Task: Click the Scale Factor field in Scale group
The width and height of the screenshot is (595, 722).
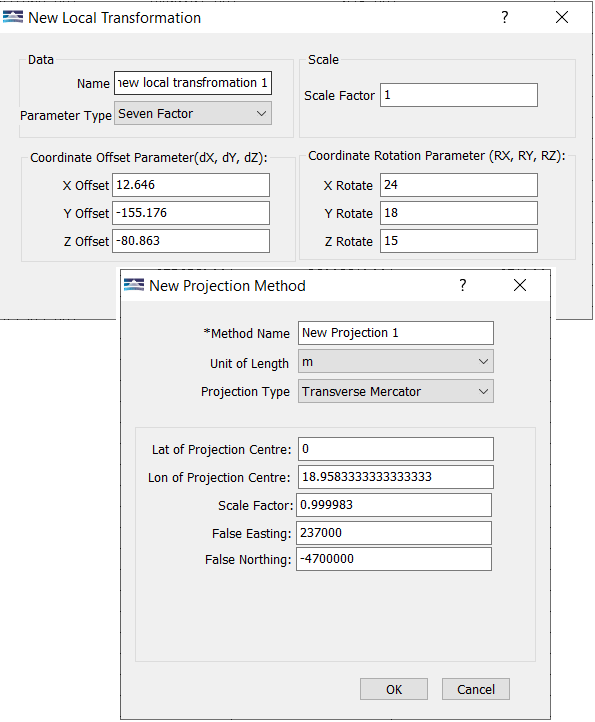Action: [459, 95]
